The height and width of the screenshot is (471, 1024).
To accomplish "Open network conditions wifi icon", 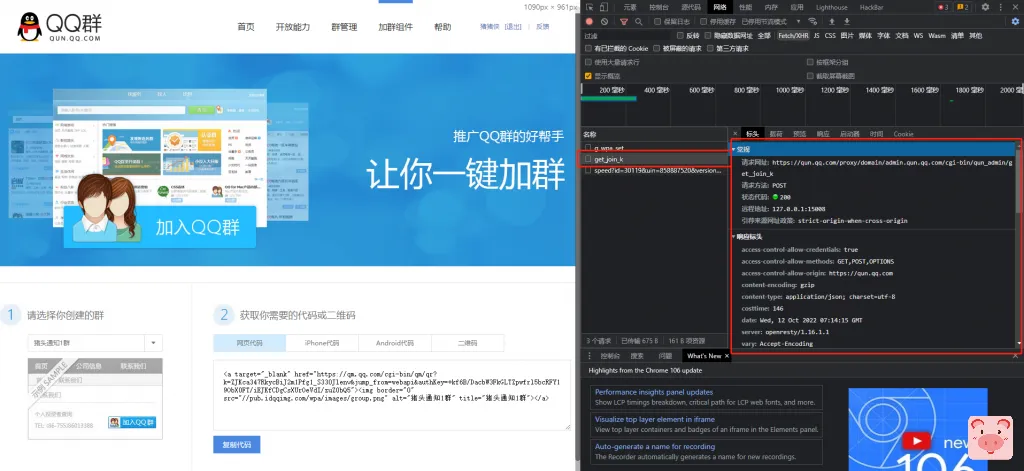I will (x=814, y=21).
